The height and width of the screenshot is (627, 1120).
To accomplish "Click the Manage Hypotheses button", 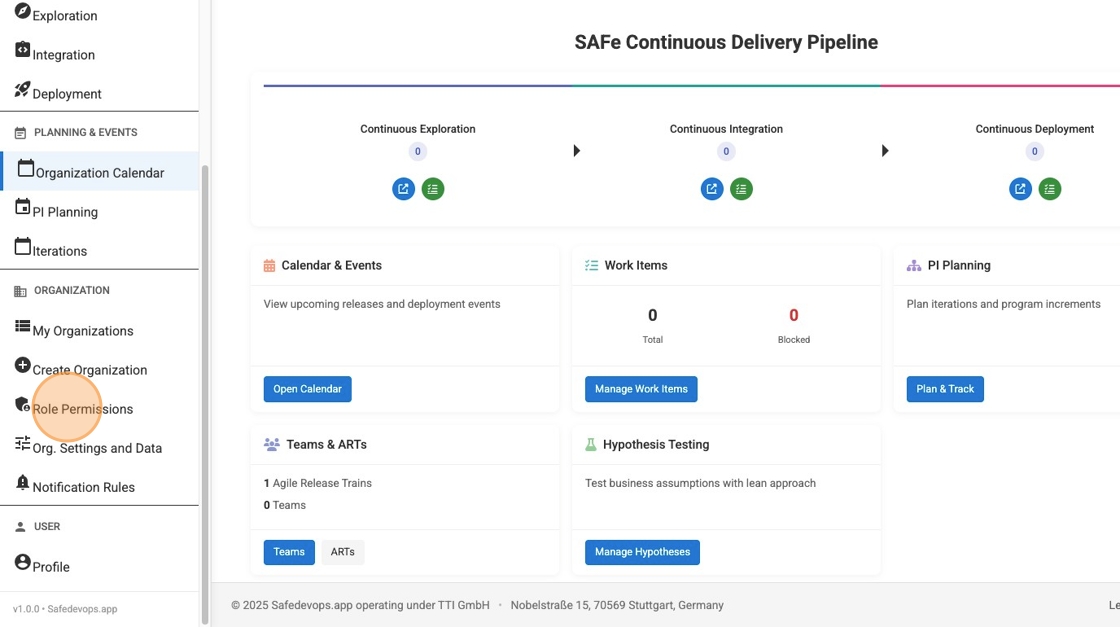I will 642,551.
